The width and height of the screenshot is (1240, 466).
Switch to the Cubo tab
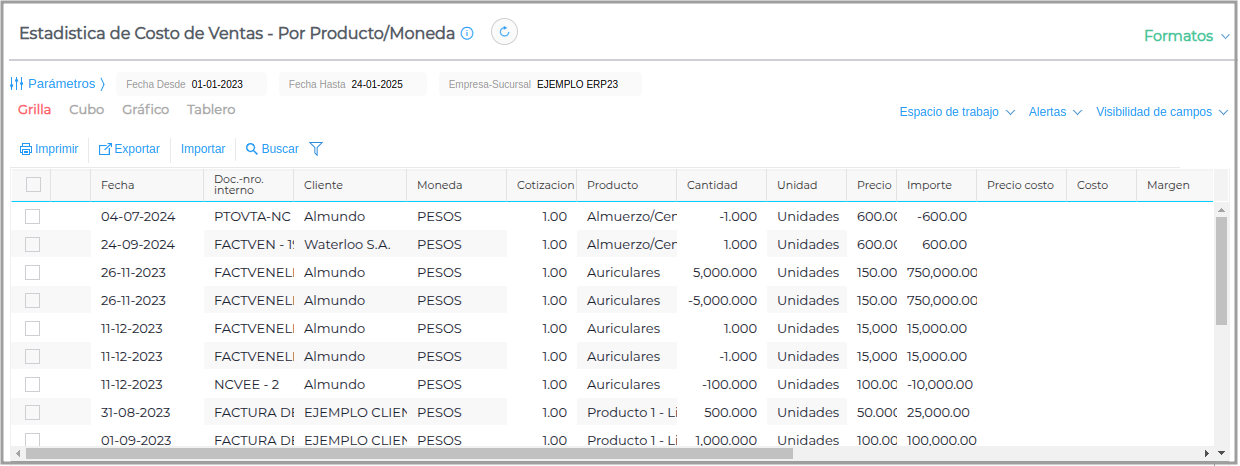click(x=86, y=110)
